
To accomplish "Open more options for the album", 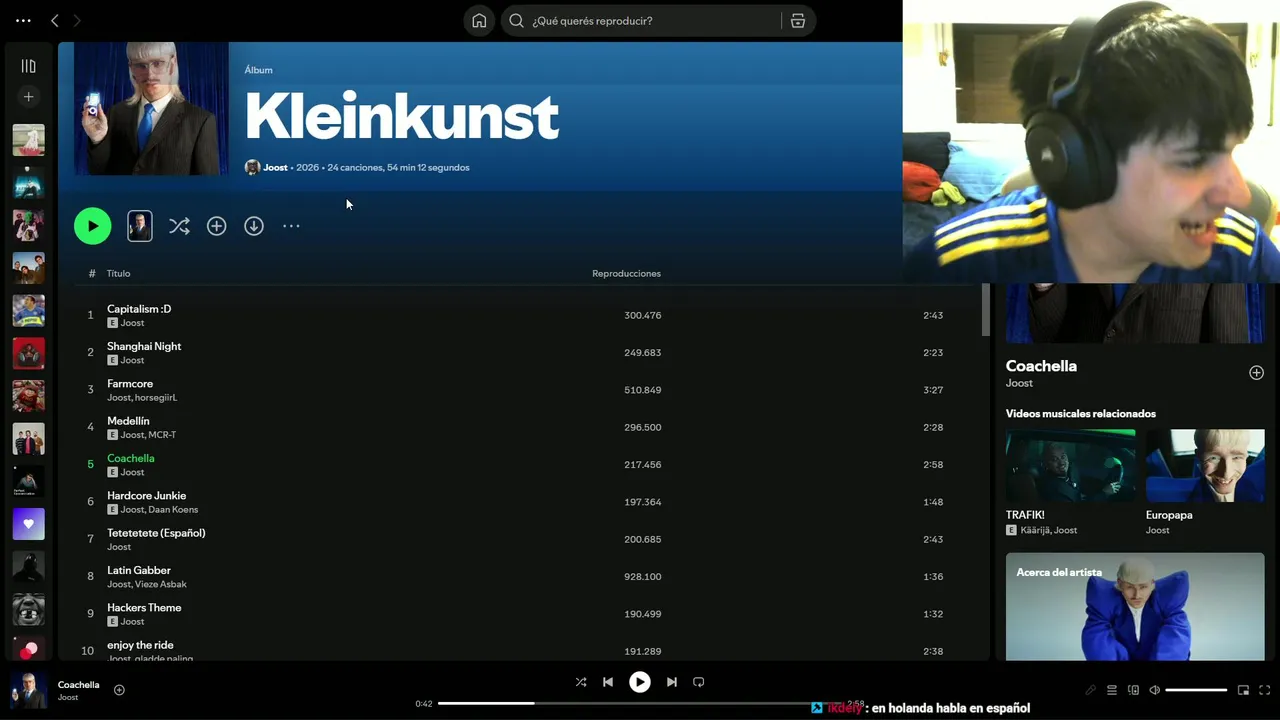I will point(291,226).
